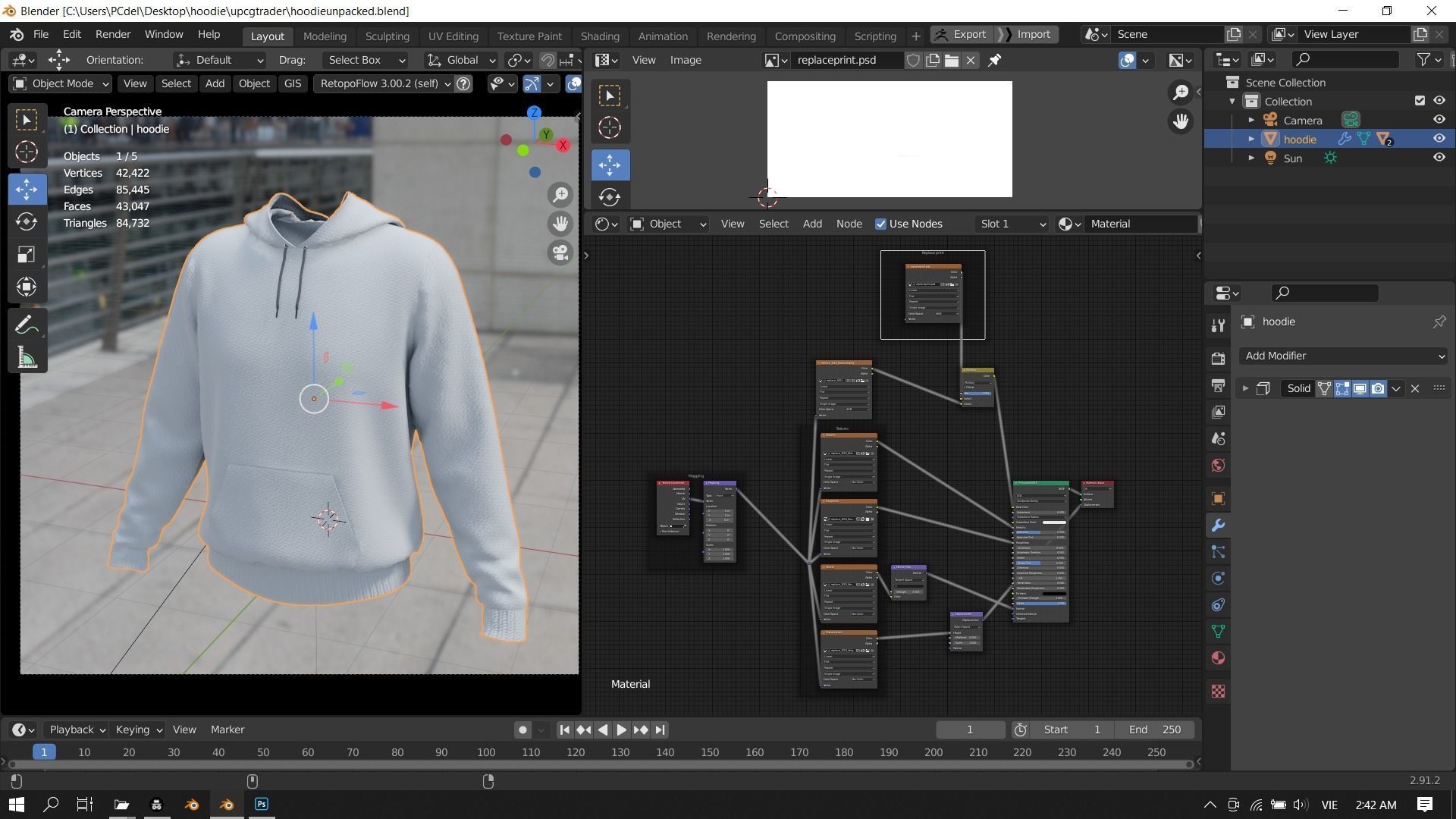Open the View Layer properties tab
1456x819 pixels.
(x=1218, y=412)
